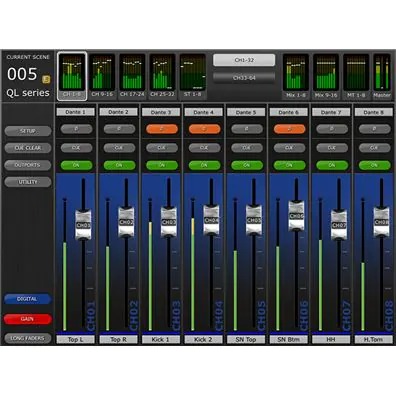
Task: Enable the LONG FADERS view
Action: click(28, 338)
